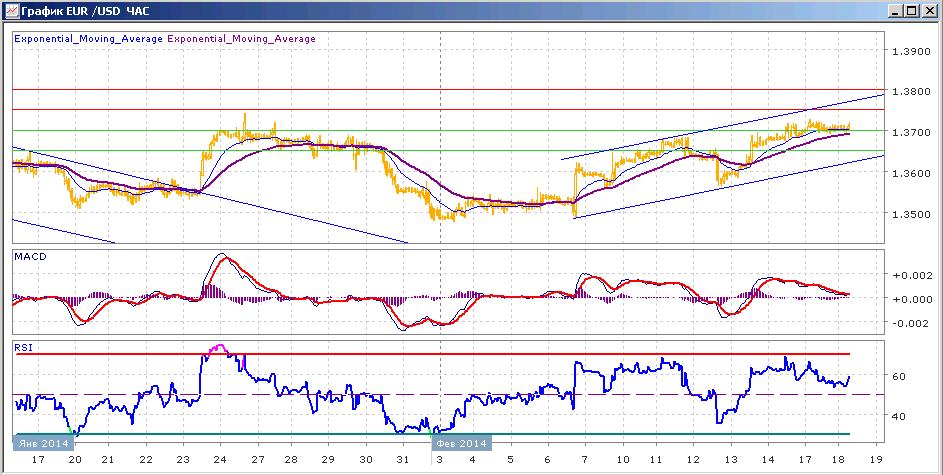Click date label 19 on time axis

(x=876, y=460)
